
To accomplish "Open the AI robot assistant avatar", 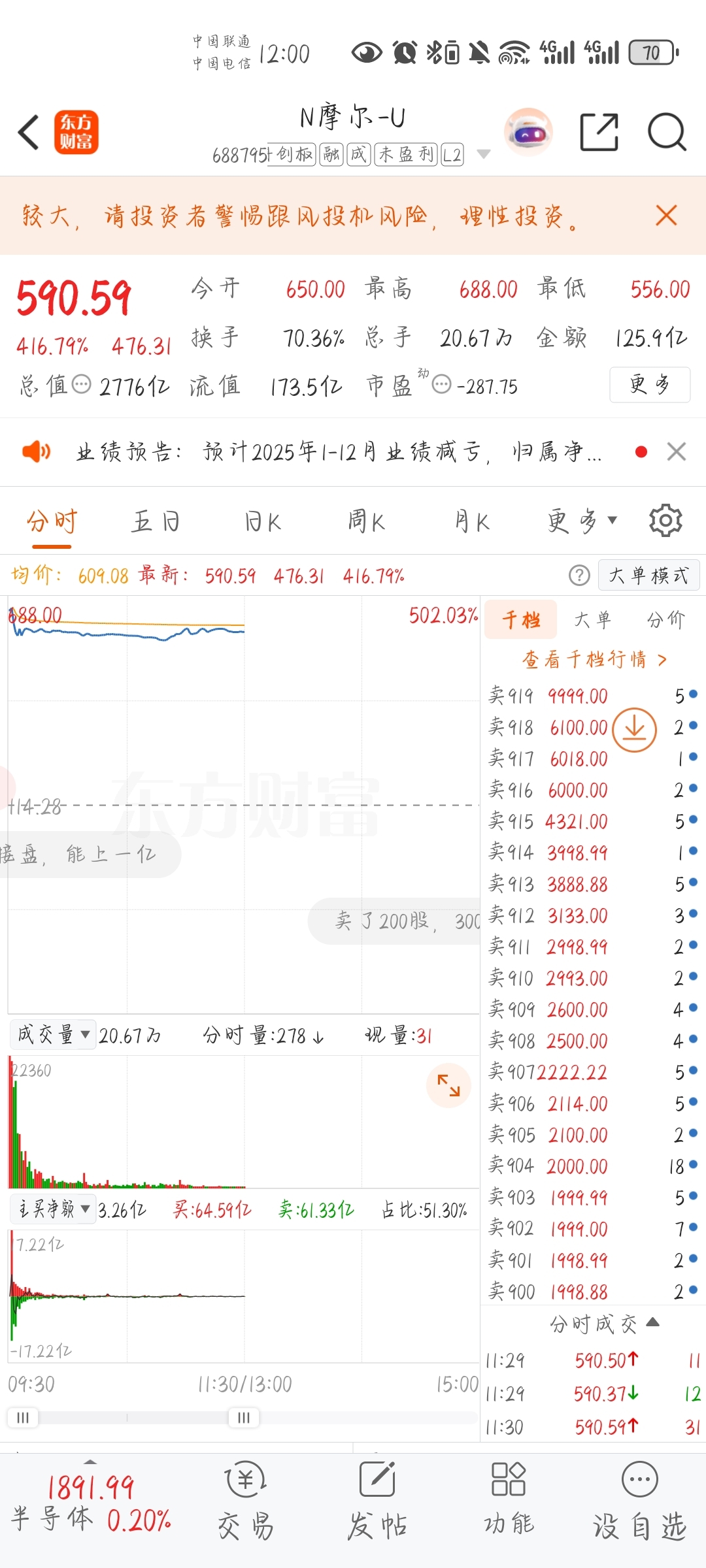I will tap(528, 132).
